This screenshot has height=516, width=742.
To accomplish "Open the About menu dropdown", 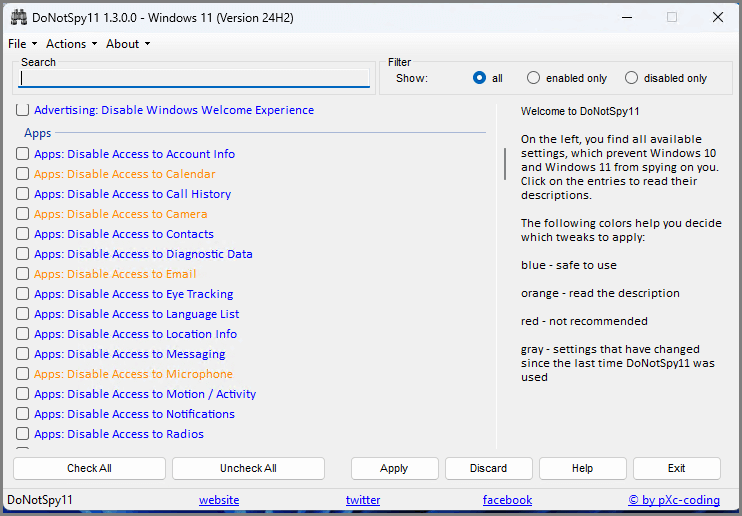I will [x=127, y=44].
